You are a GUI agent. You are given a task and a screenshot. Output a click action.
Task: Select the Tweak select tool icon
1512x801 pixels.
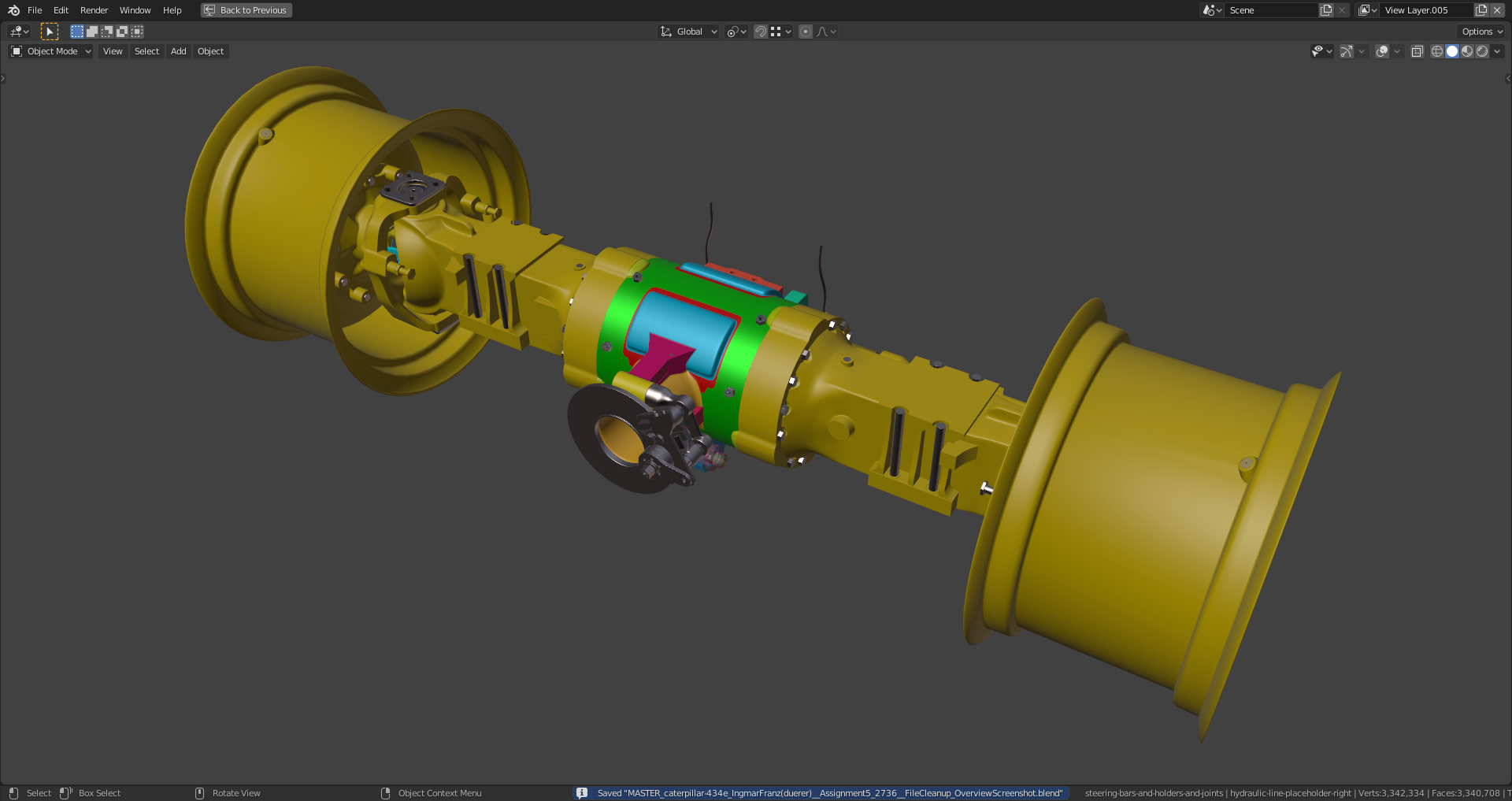[x=50, y=32]
